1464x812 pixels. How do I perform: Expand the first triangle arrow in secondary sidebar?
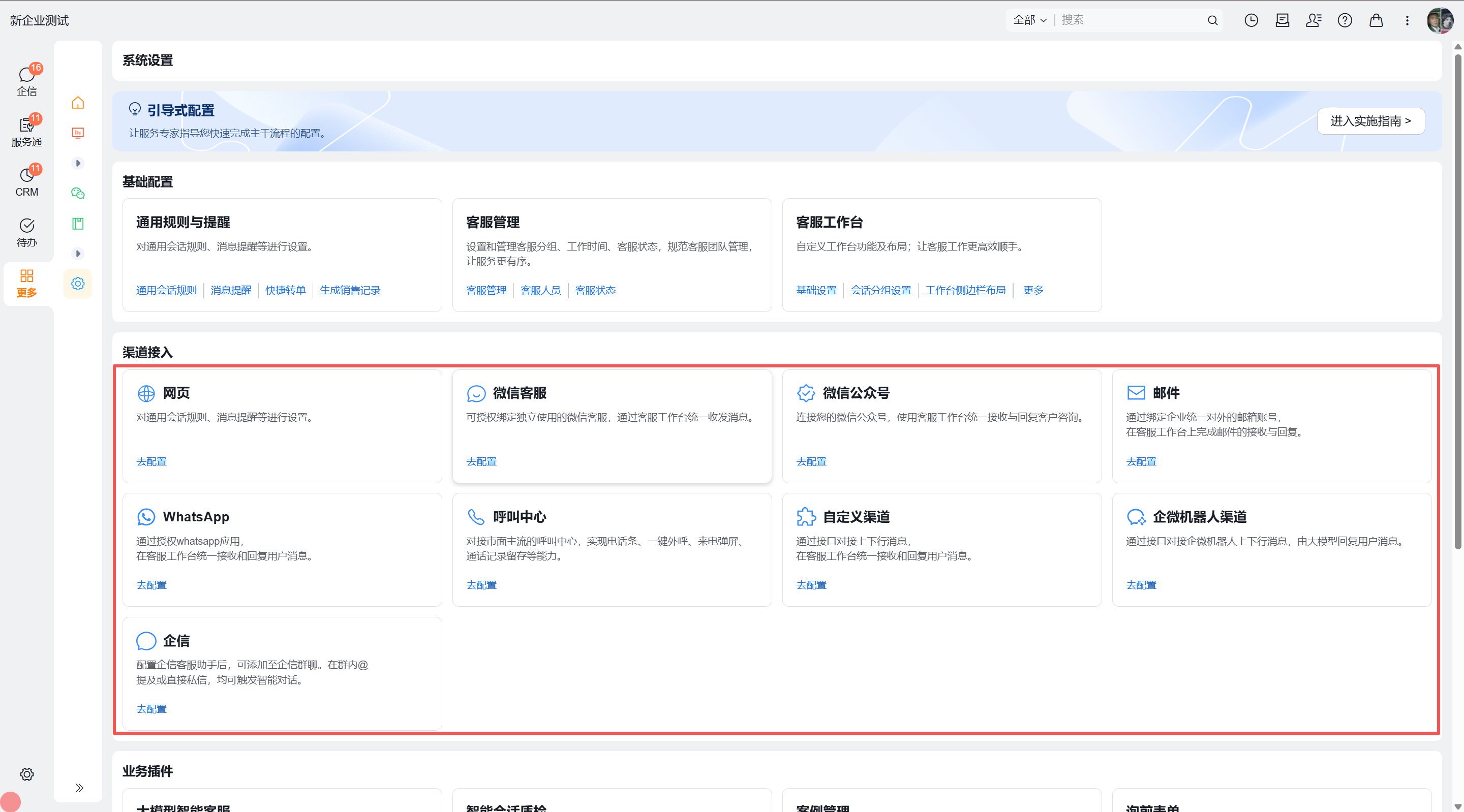[78, 163]
